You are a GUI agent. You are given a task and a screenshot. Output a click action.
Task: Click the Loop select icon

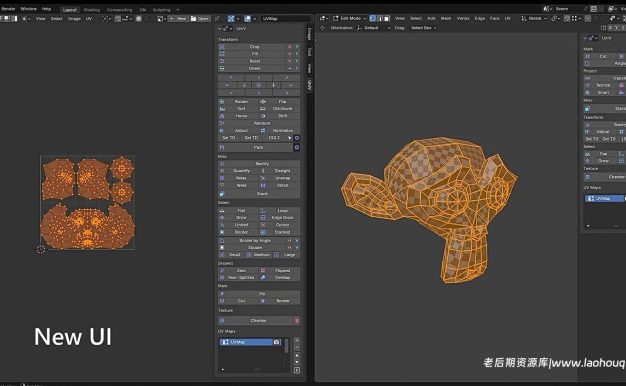click(263, 210)
